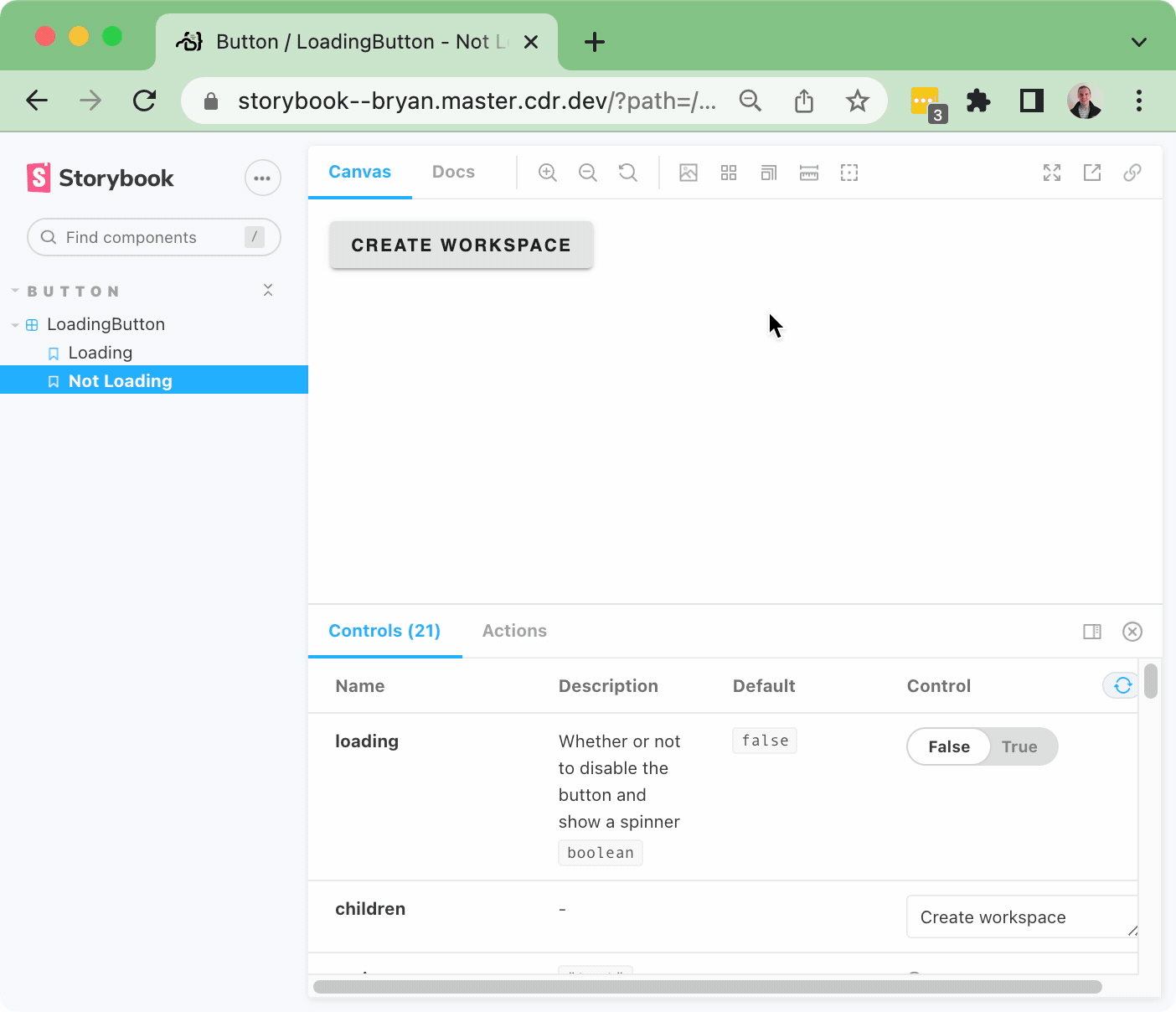The width and height of the screenshot is (1176, 1012).
Task: Change addons panel orientation
Action: [x=1092, y=632]
